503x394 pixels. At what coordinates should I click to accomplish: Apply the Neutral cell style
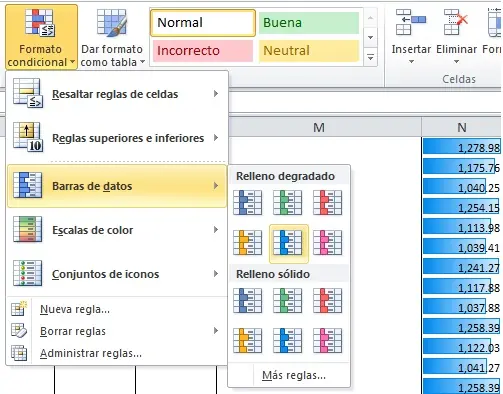point(309,51)
